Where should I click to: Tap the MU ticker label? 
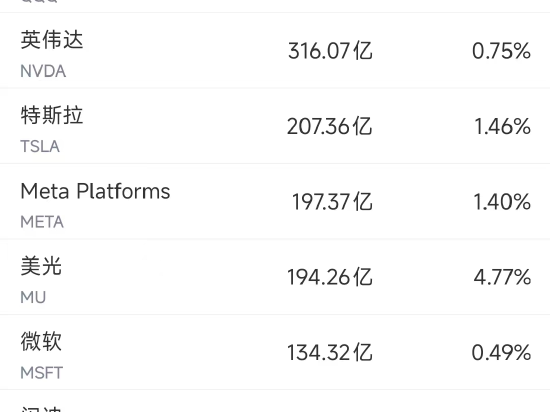coord(33,297)
